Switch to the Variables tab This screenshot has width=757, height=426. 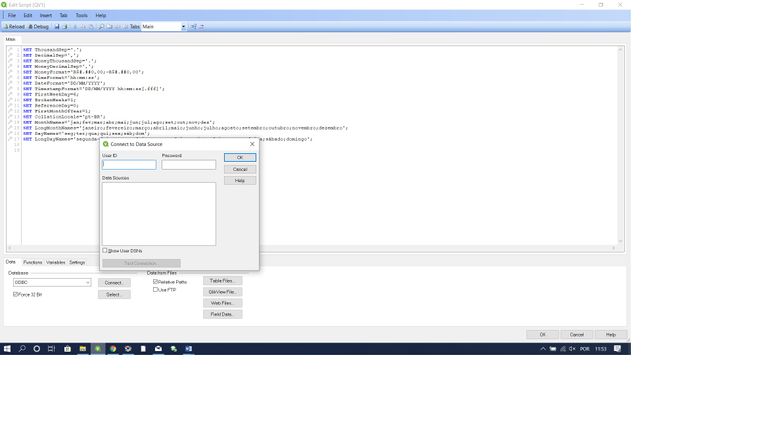click(x=56, y=262)
